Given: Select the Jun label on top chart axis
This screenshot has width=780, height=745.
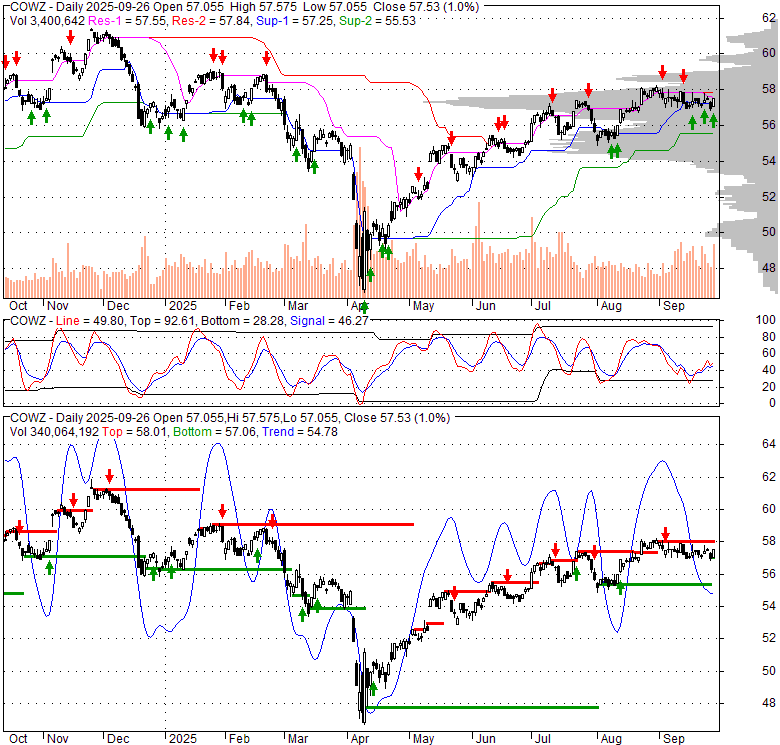Looking at the screenshot, I should coord(486,306).
